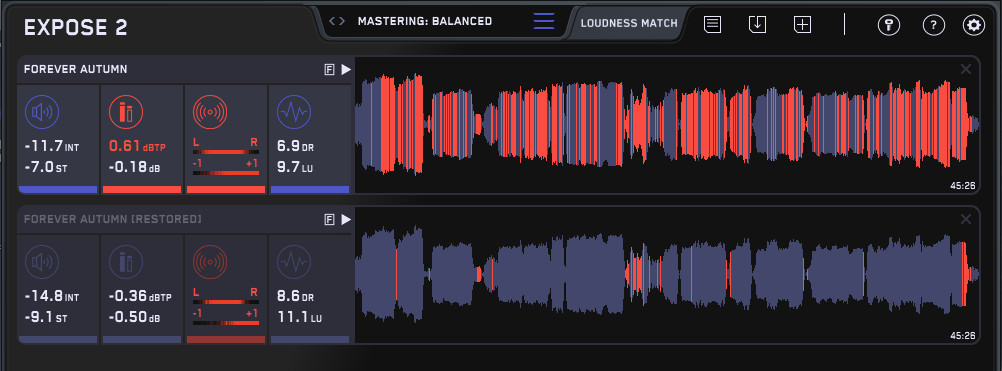
Task: Select loudness speaker icon for Forever Autumn
Action: pos(42,112)
